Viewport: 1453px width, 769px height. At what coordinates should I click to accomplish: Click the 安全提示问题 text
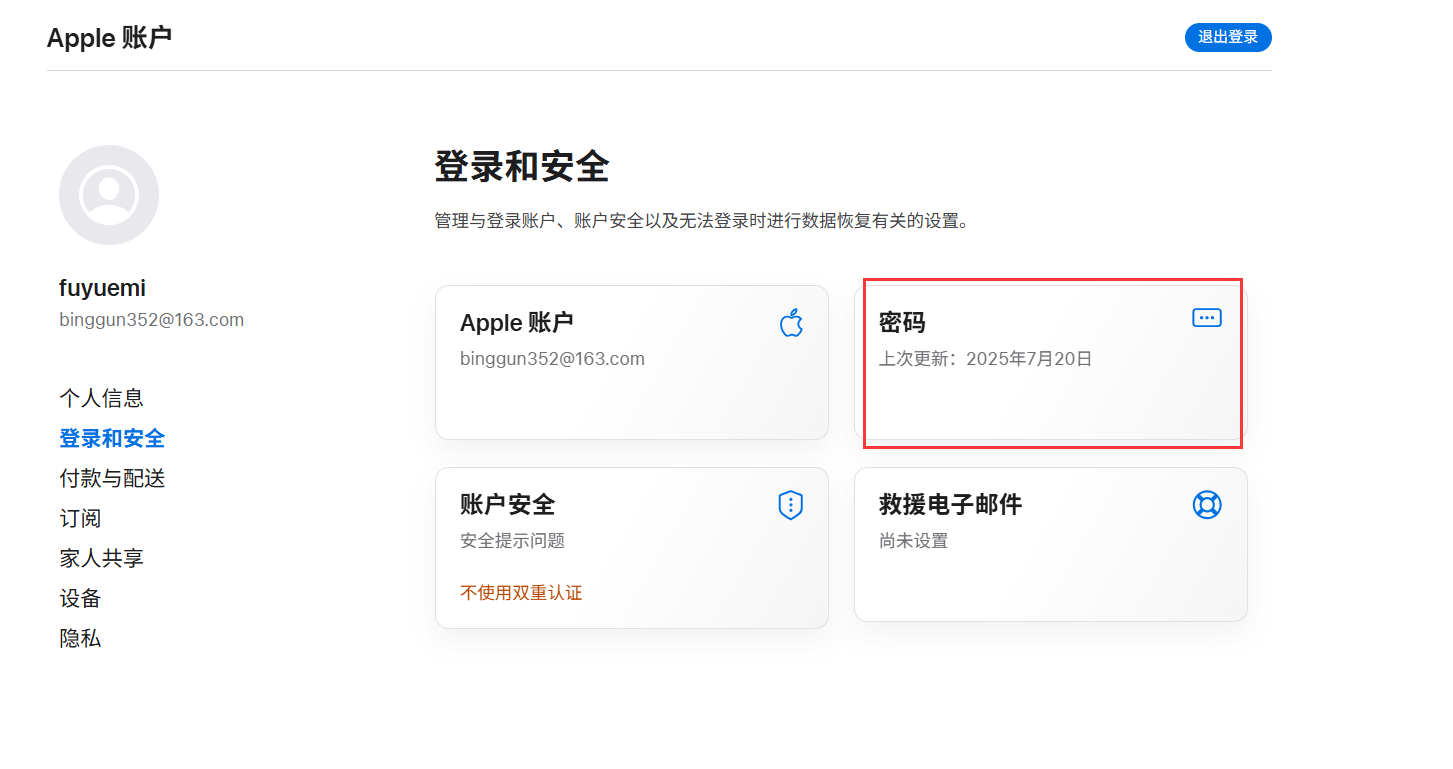point(512,541)
